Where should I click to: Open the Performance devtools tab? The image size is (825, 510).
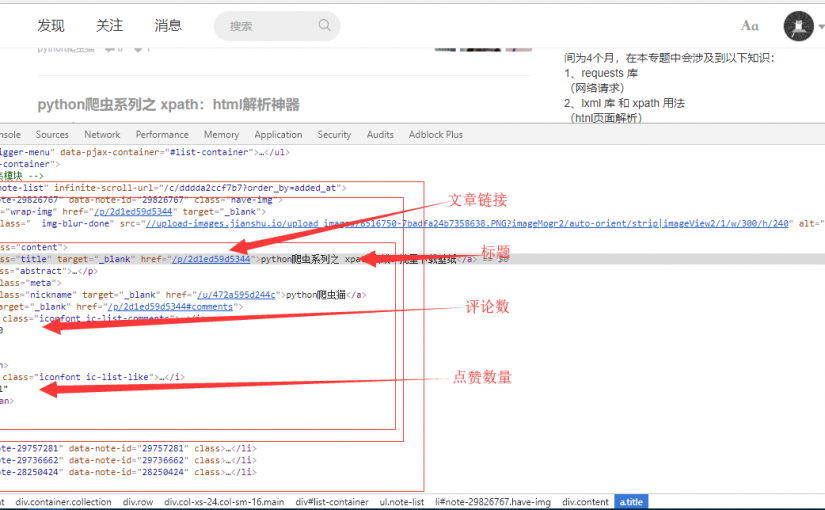tap(162, 134)
